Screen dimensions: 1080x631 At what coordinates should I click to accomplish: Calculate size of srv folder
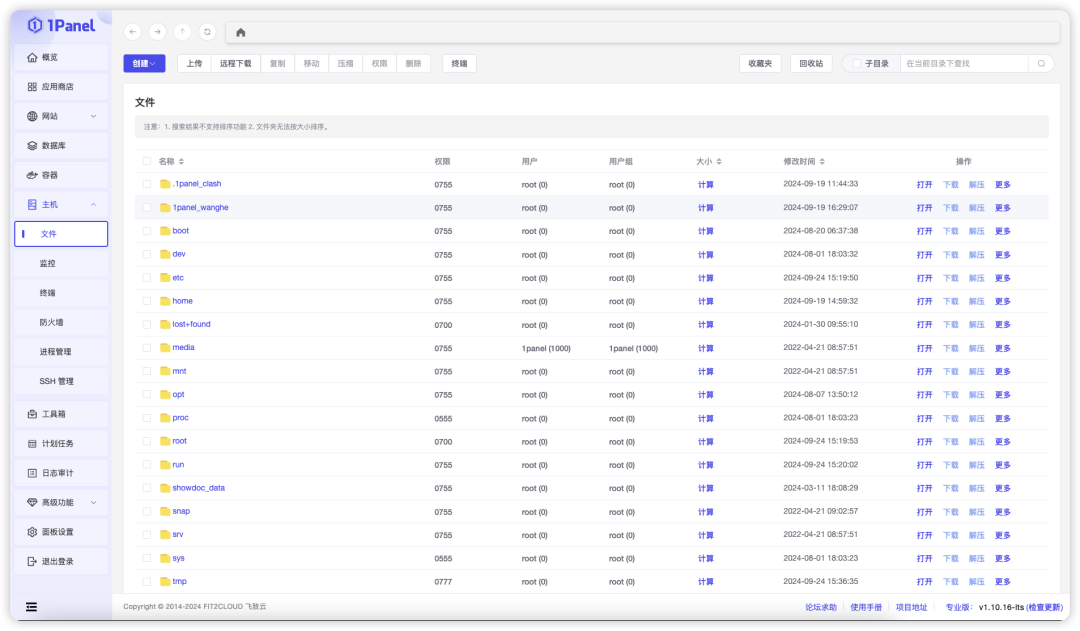point(706,535)
